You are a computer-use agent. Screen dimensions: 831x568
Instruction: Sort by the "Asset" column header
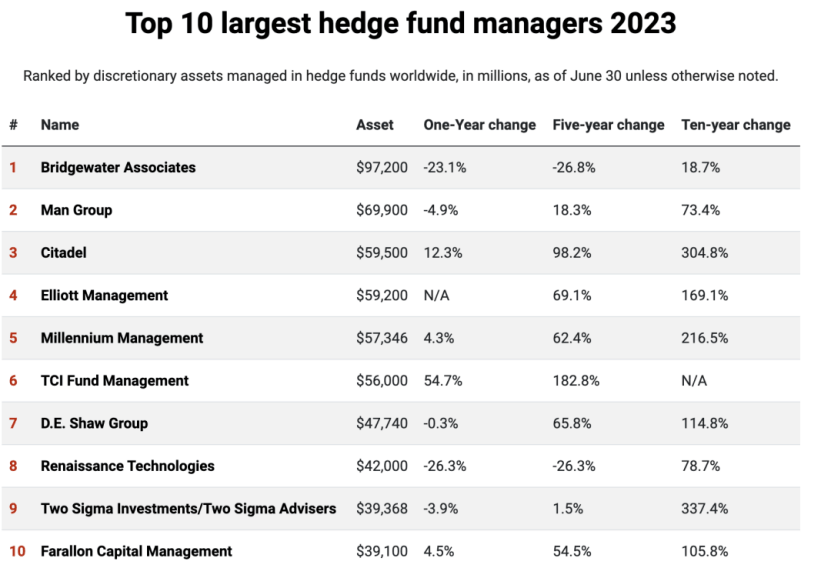pyautogui.click(x=375, y=125)
